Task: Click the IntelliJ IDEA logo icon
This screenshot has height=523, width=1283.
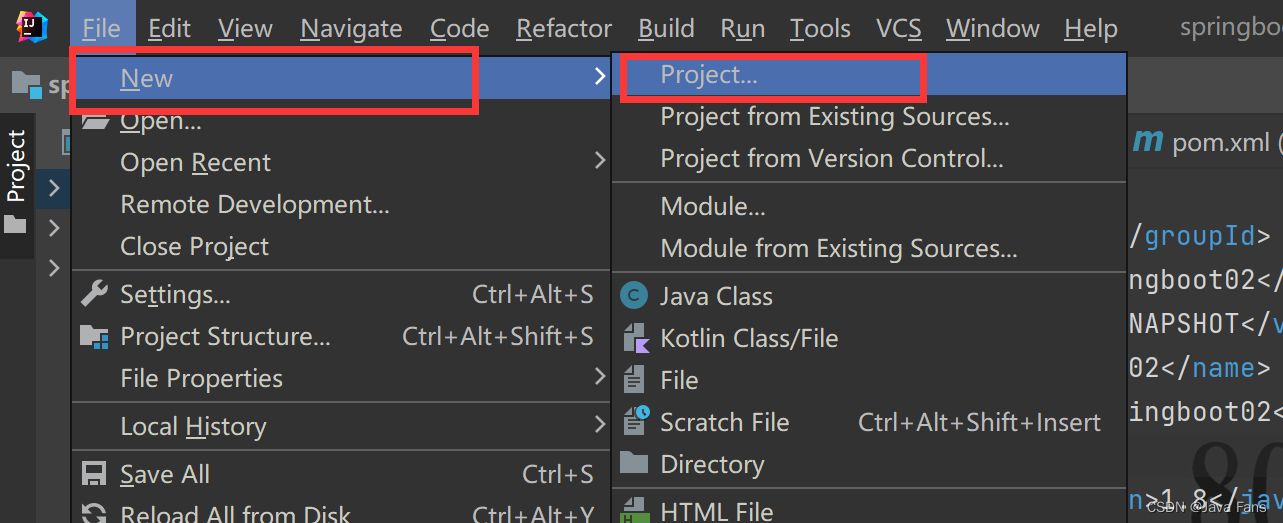Action: pyautogui.click(x=33, y=27)
